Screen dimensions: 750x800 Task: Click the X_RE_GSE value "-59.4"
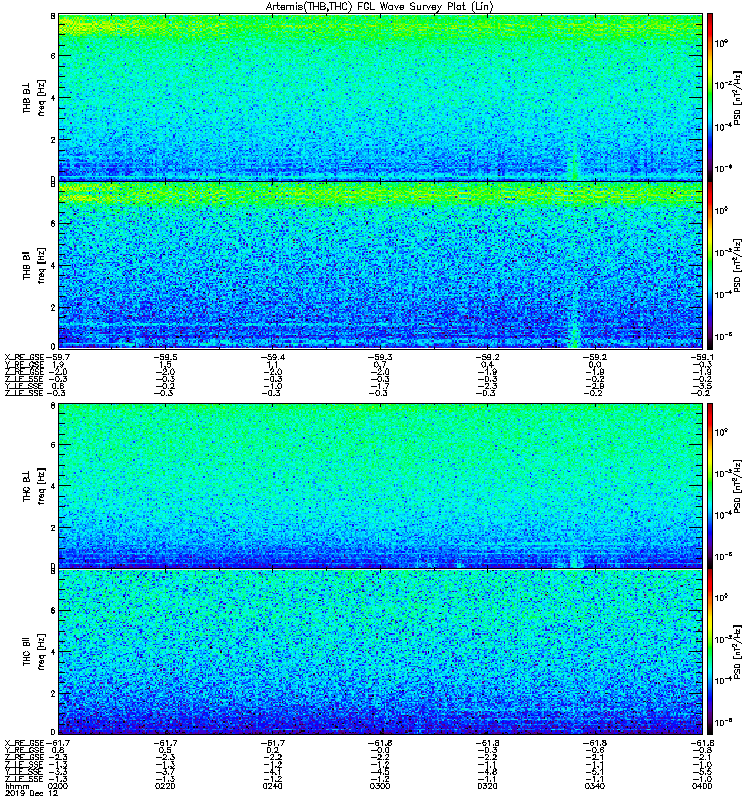click(x=272, y=357)
